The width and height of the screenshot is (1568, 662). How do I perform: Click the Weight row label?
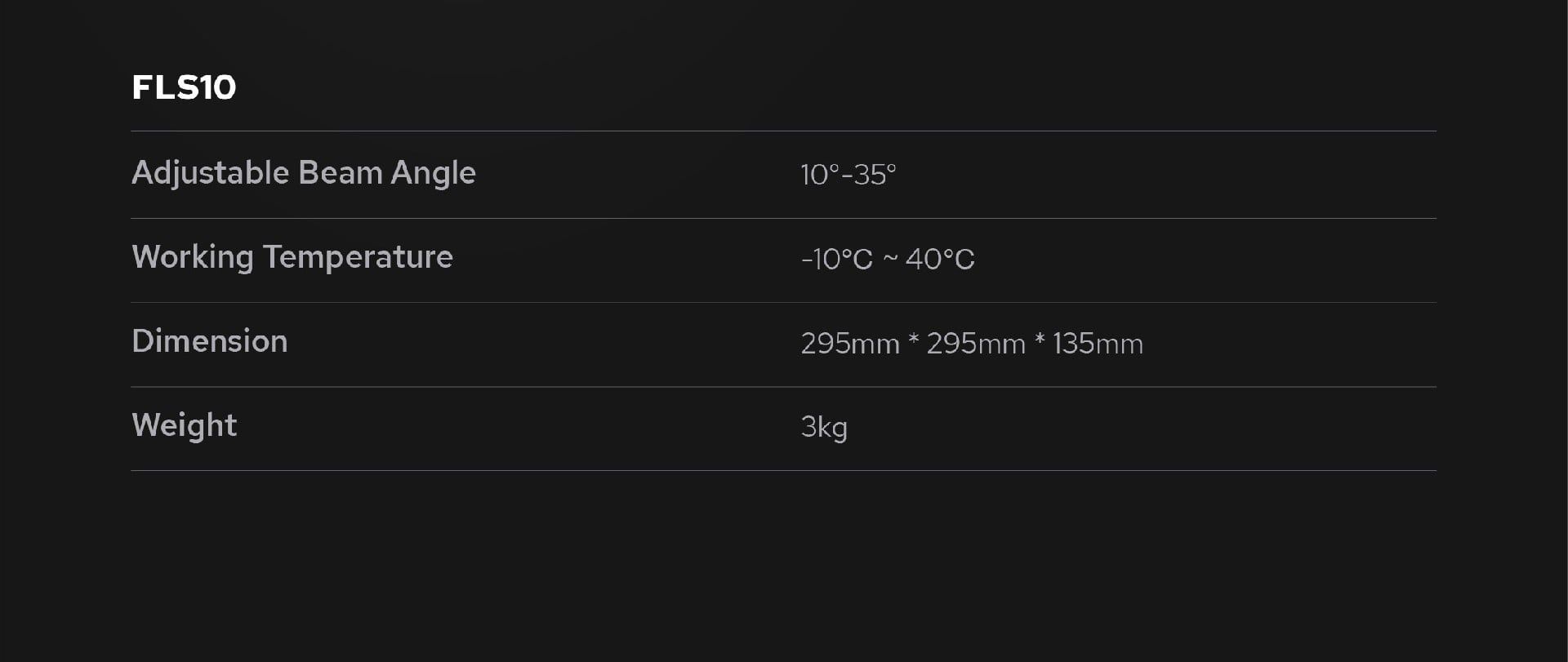point(184,425)
